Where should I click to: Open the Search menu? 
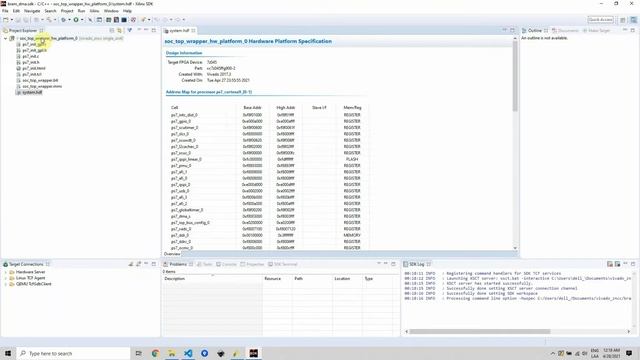(x=50, y=11)
